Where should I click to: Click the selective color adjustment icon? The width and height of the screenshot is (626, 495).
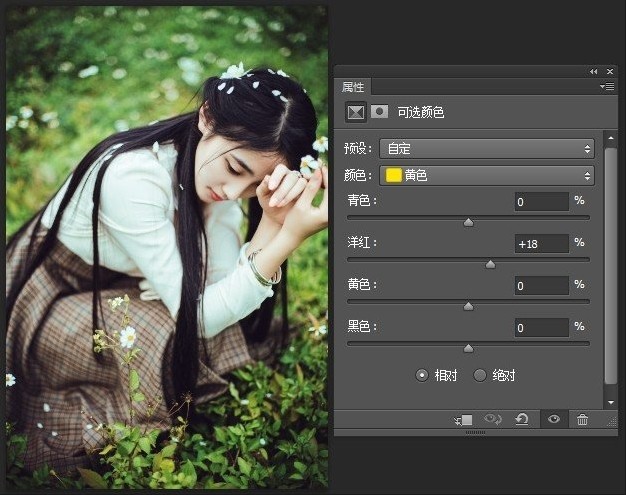click(355, 112)
